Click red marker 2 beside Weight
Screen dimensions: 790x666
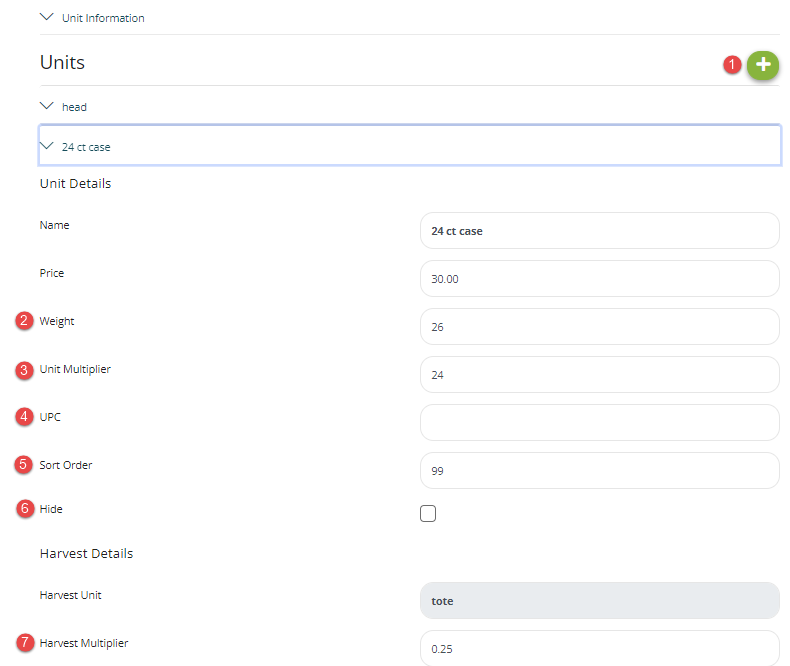[24, 321]
